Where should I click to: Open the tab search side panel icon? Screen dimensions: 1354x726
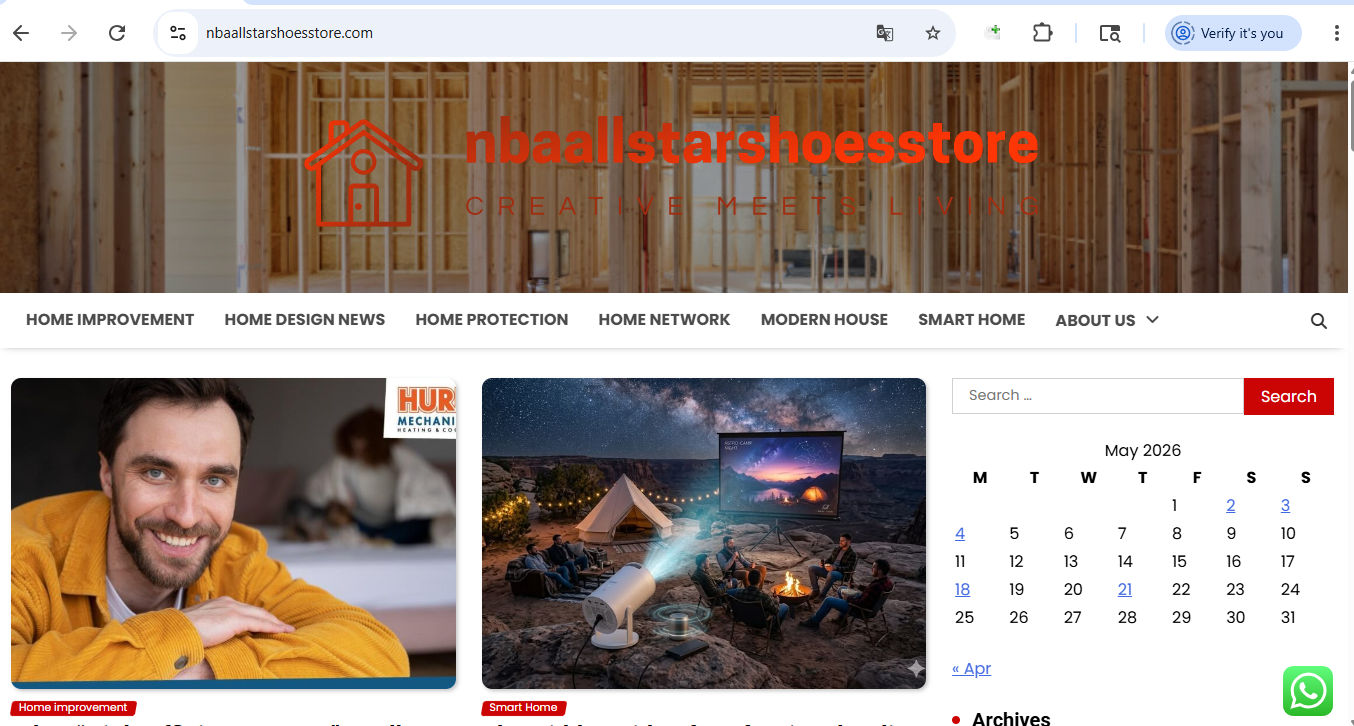(x=1110, y=33)
